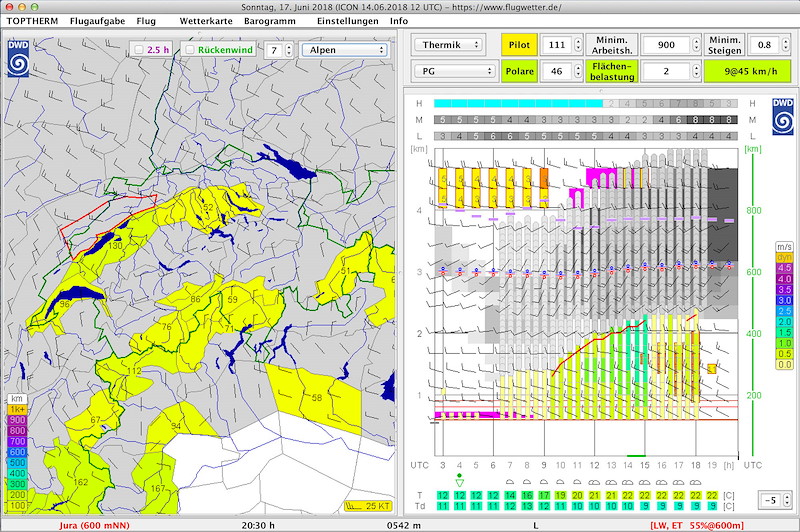
Task: Open the TOPTHERM menu
Action: pos(32,21)
